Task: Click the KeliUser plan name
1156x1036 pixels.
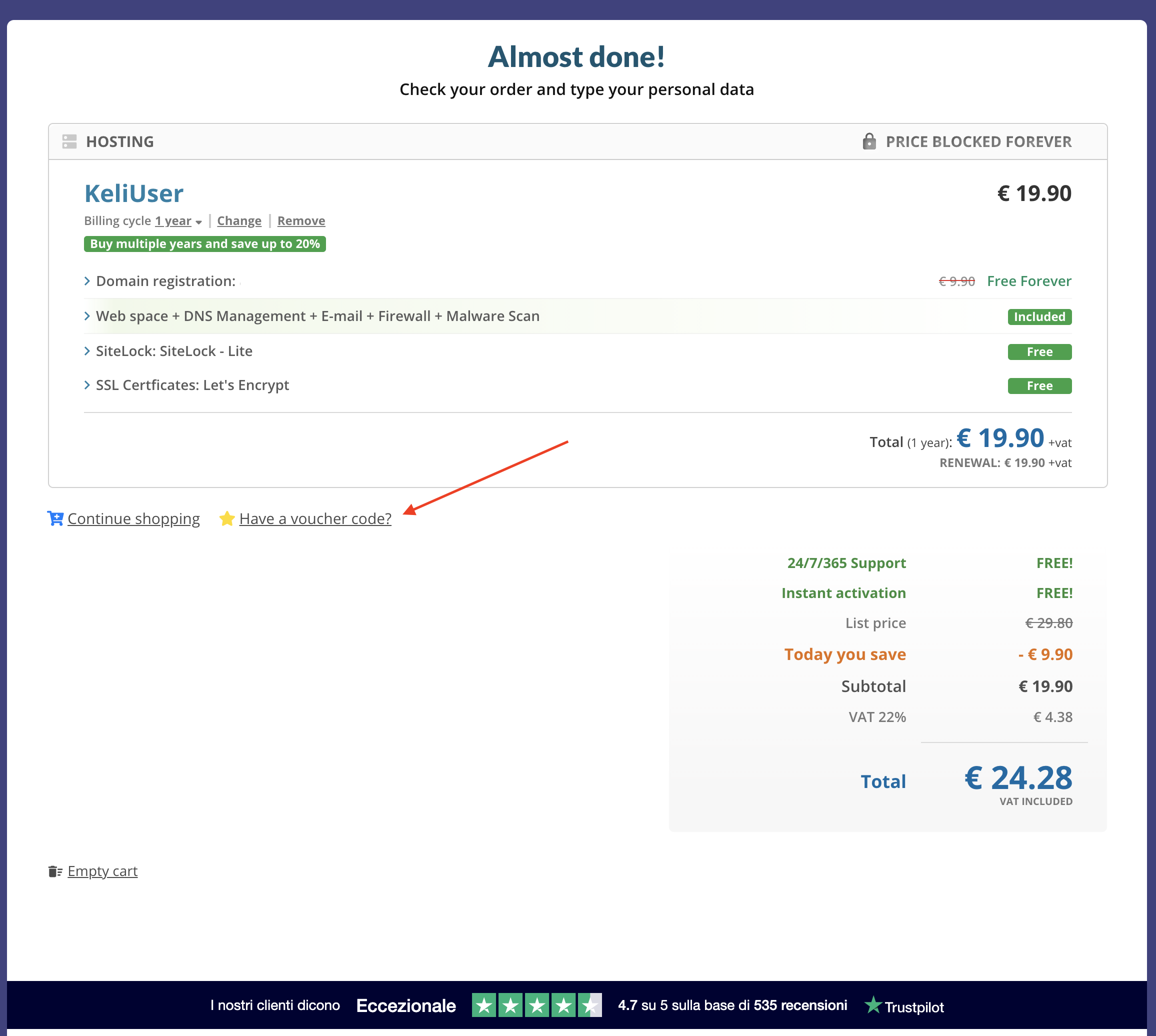Action: click(134, 193)
